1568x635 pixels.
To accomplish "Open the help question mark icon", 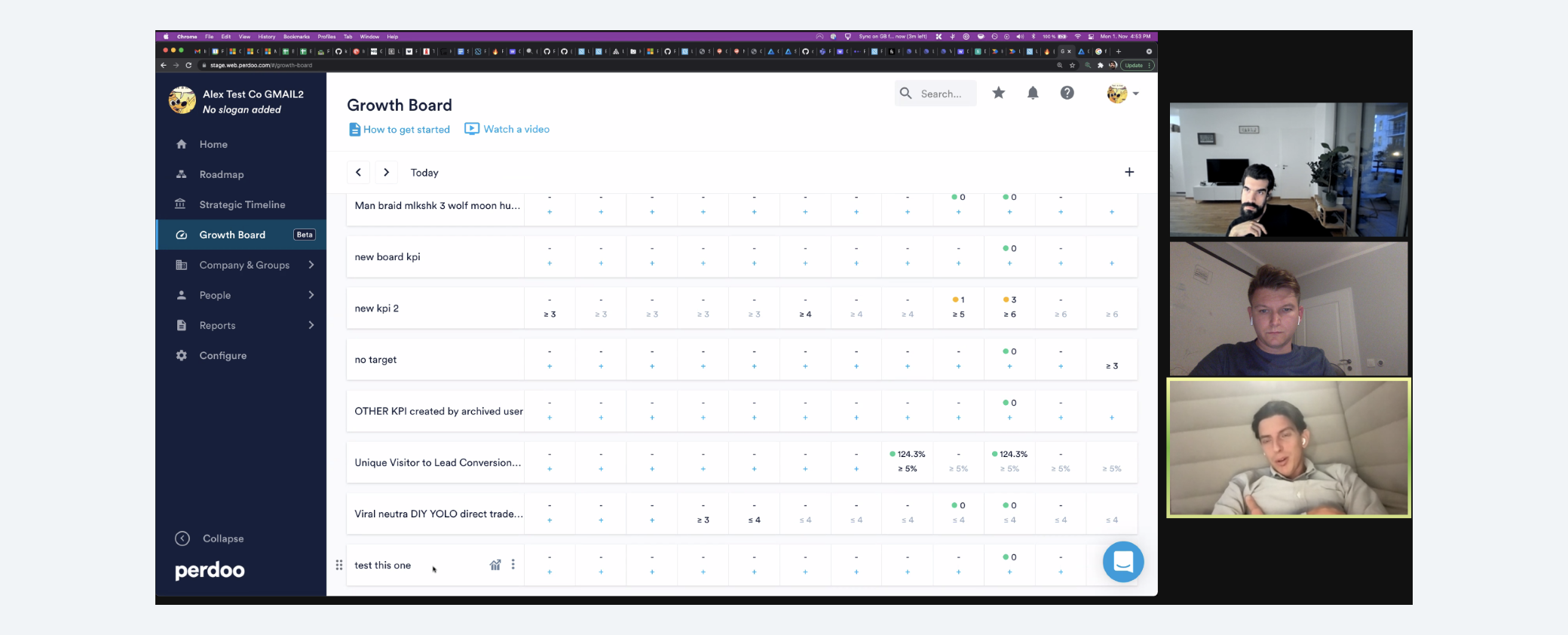I will [x=1067, y=93].
